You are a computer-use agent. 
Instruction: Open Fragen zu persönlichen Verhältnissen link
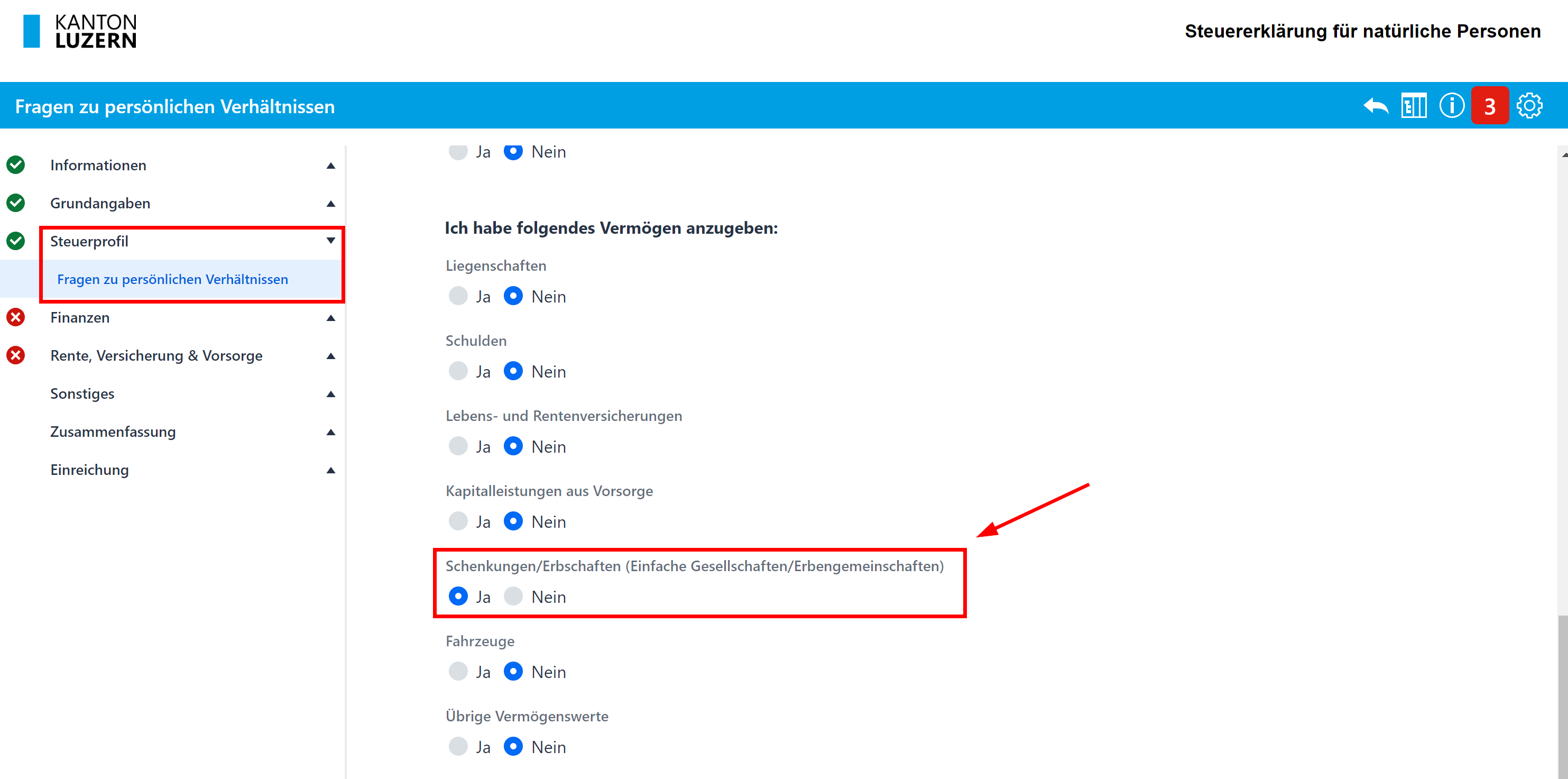tap(172, 279)
